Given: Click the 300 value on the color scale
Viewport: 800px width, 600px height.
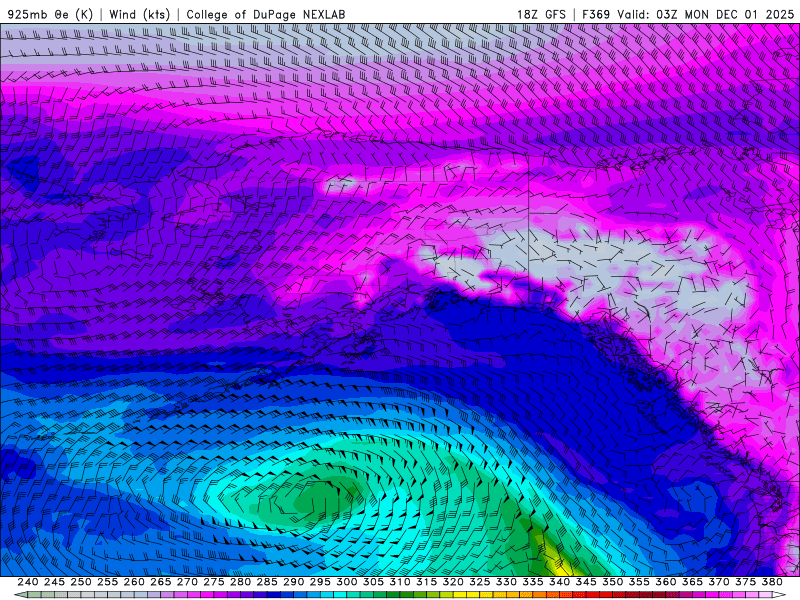Looking at the screenshot, I should click(346, 582).
